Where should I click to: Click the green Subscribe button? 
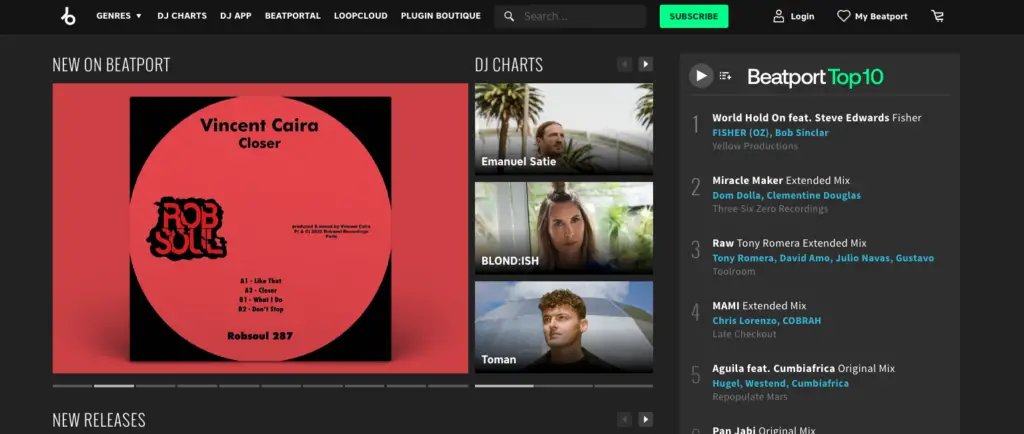(694, 16)
